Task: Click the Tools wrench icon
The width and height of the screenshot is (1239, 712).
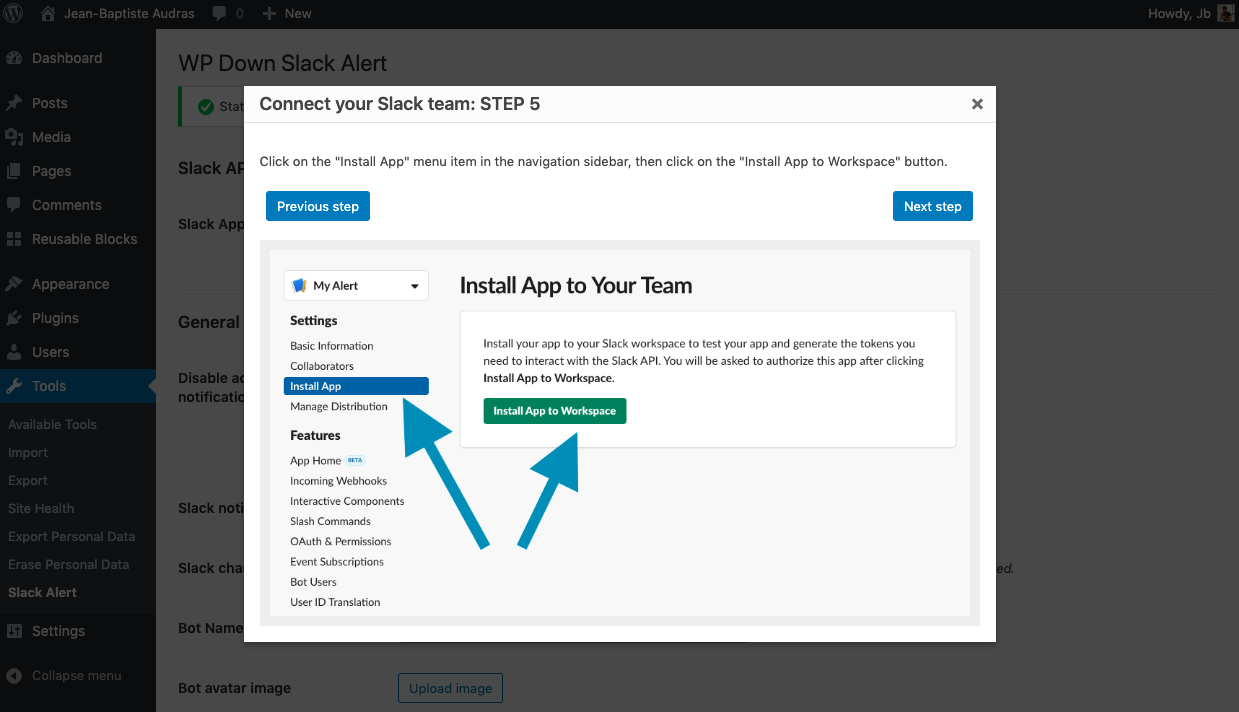Action: tap(14, 386)
